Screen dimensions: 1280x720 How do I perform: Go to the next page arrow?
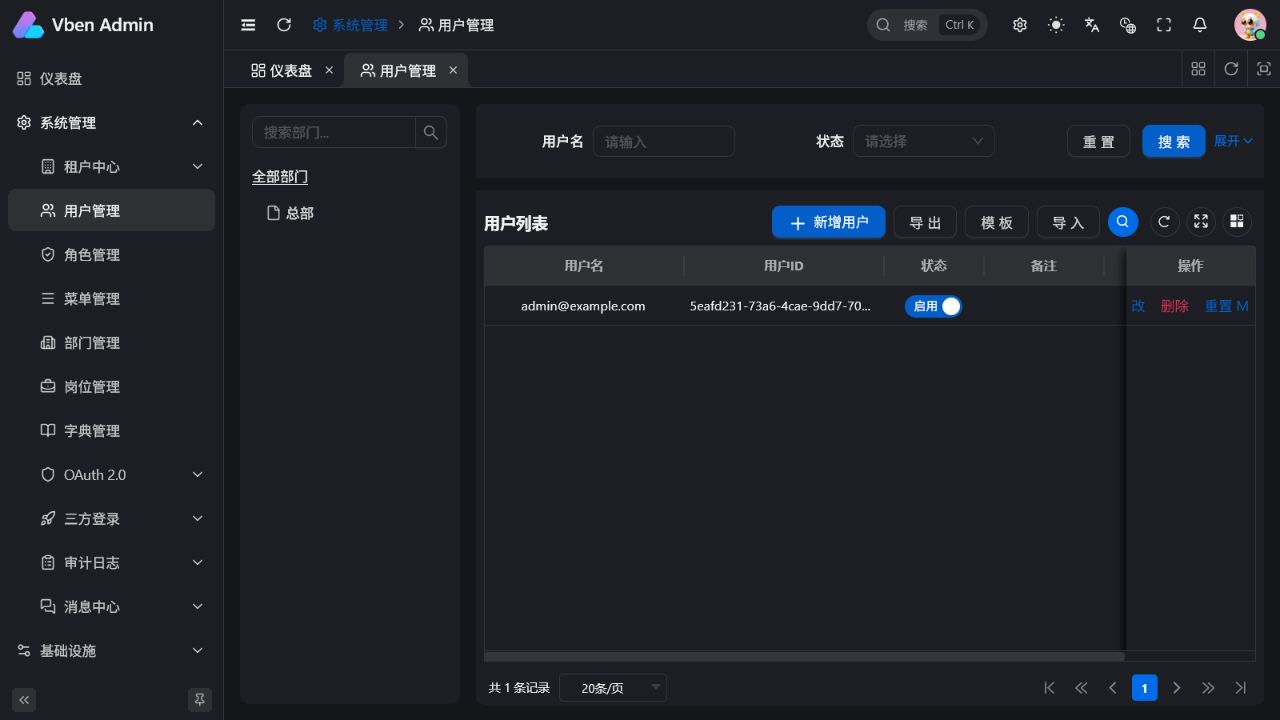coord(1176,688)
